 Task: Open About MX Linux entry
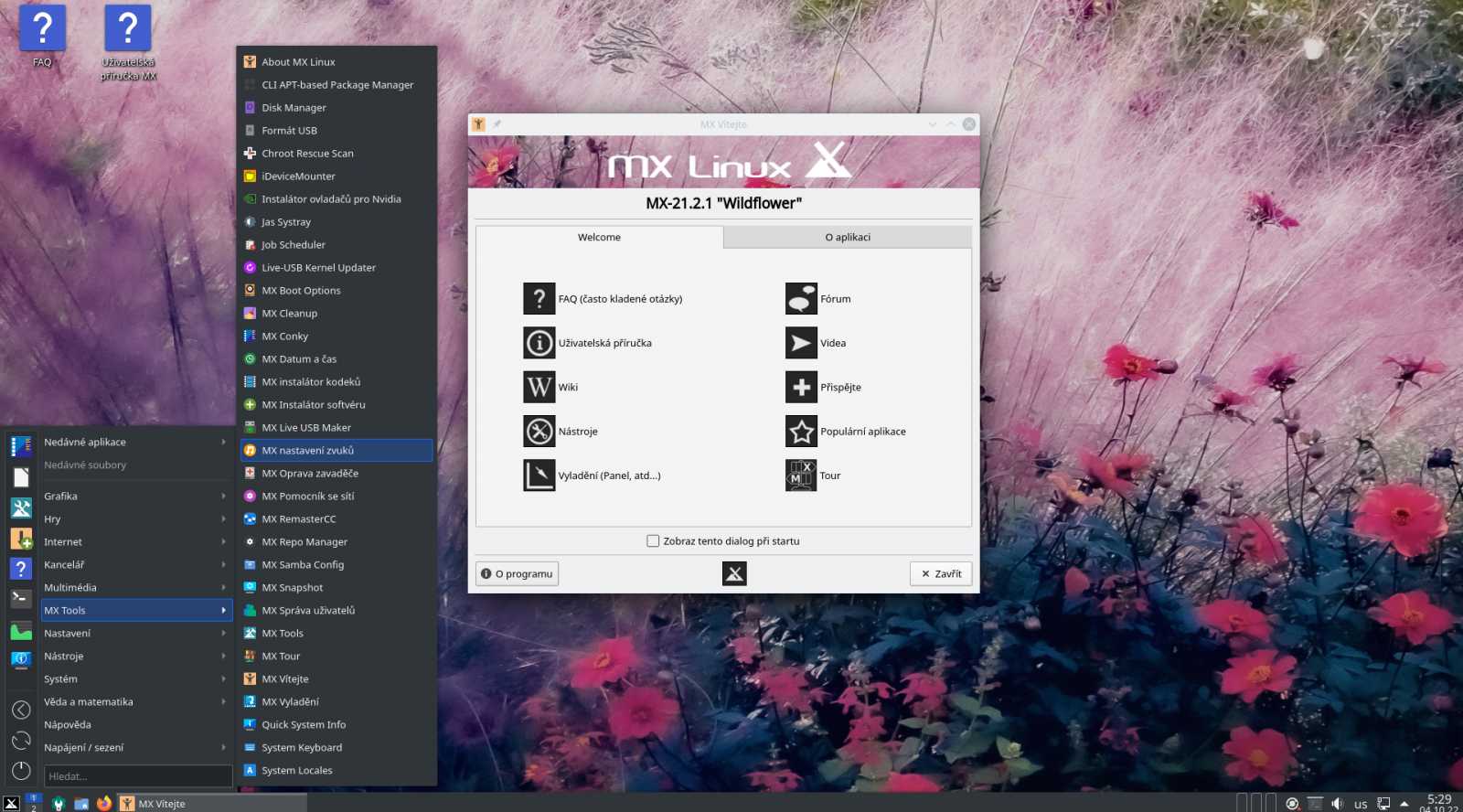tap(336, 61)
